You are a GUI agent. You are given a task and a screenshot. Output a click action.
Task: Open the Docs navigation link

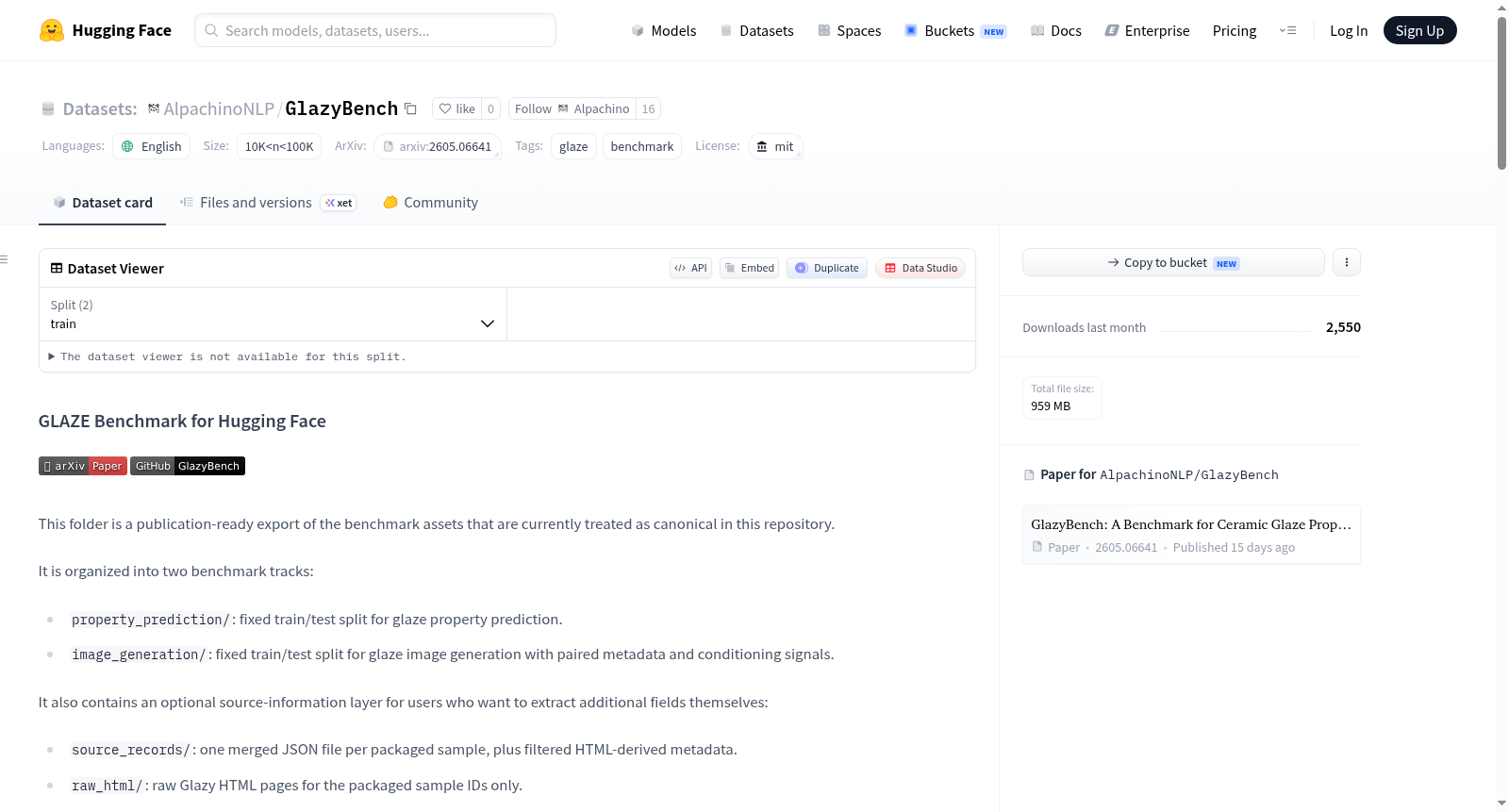[x=1056, y=30]
